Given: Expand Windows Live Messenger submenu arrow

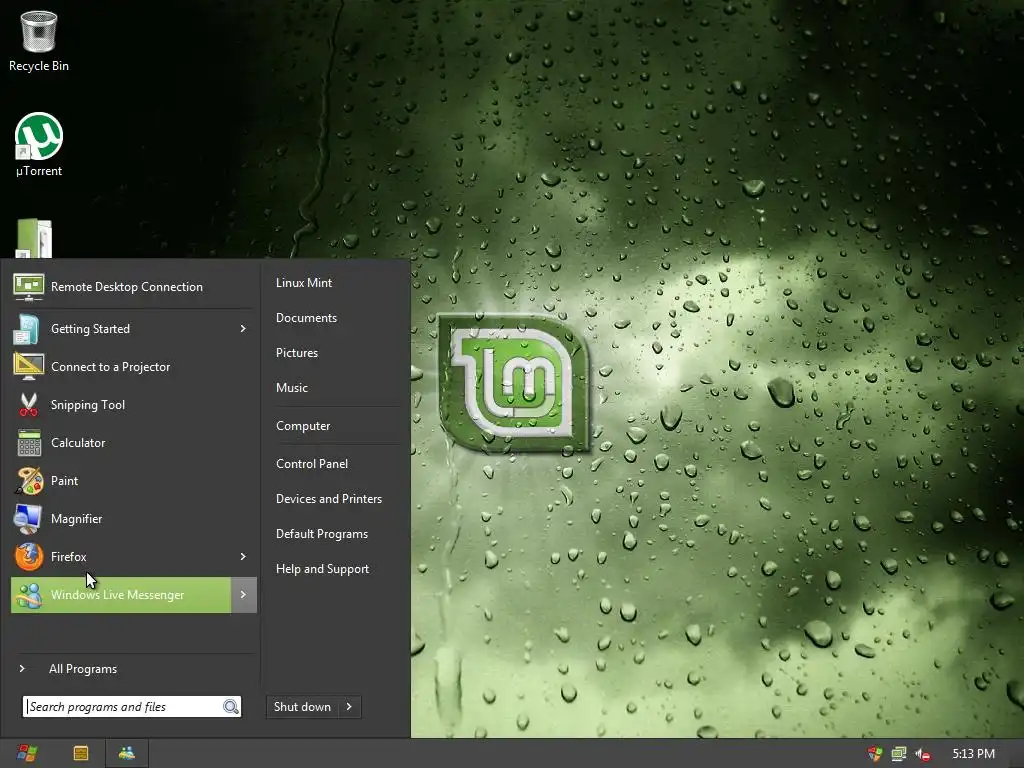Looking at the screenshot, I should click(x=244, y=595).
